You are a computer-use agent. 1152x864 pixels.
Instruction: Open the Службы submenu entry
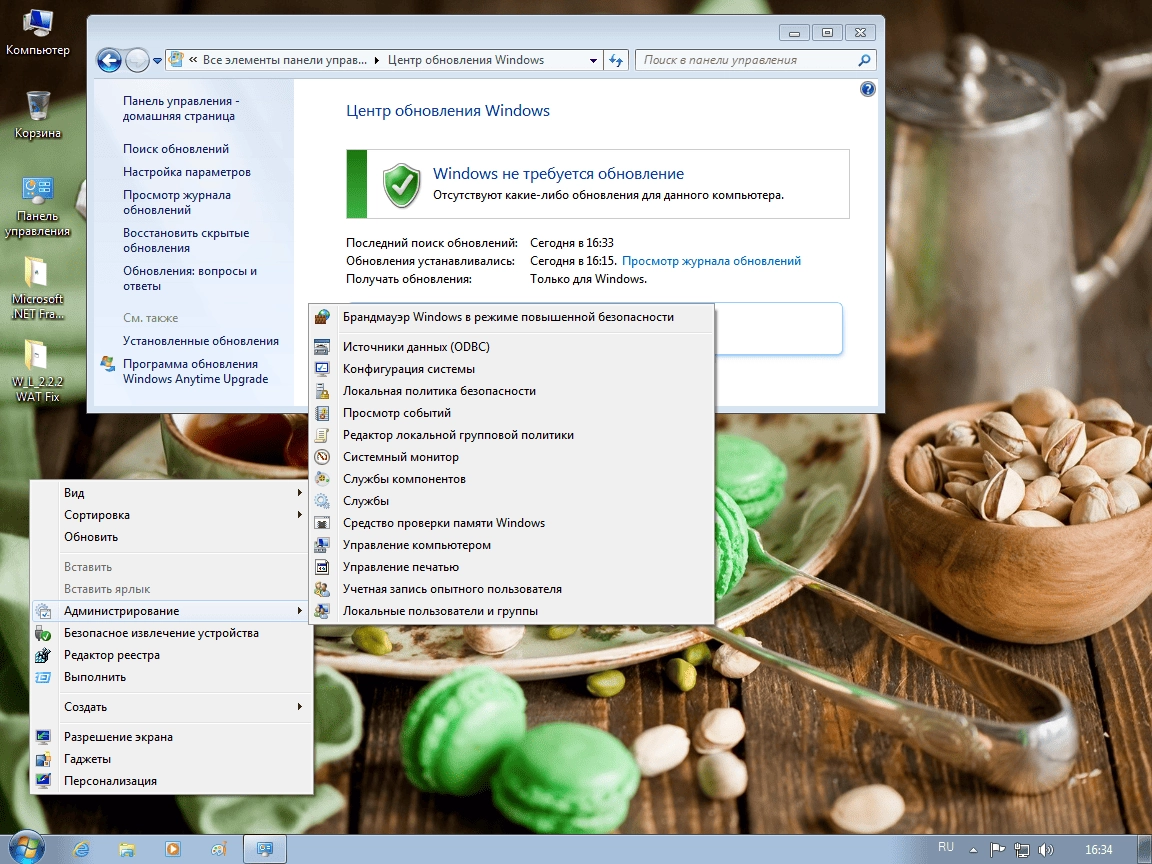(511, 501)
